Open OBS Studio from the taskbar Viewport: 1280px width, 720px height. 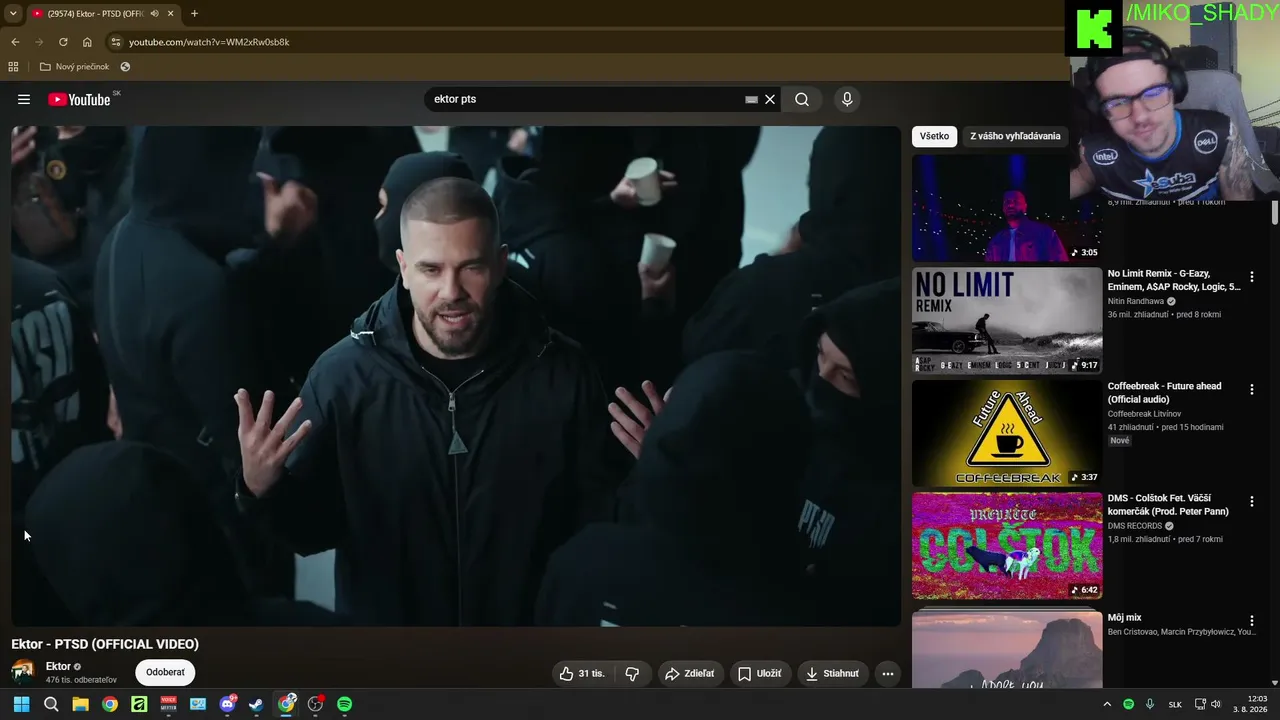click(315, 704)
